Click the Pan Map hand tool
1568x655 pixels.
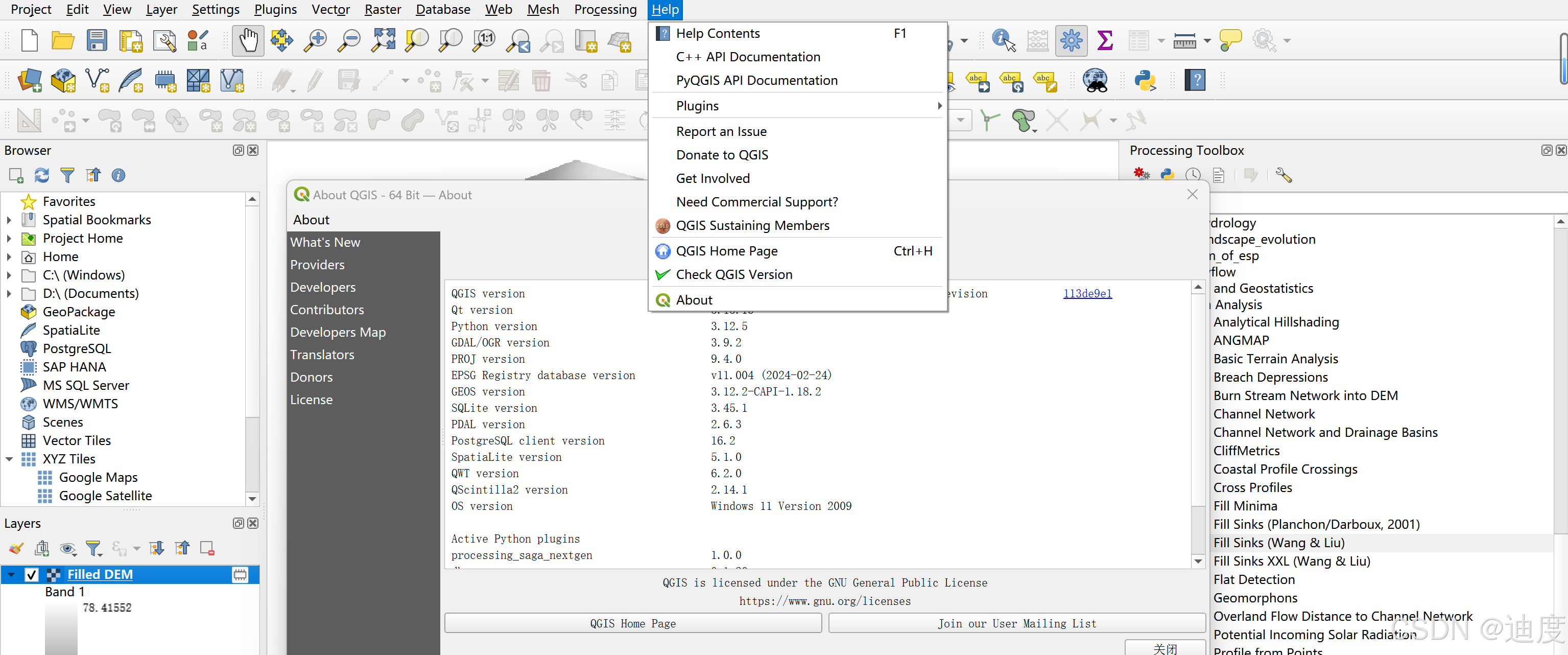click(248, 41)
